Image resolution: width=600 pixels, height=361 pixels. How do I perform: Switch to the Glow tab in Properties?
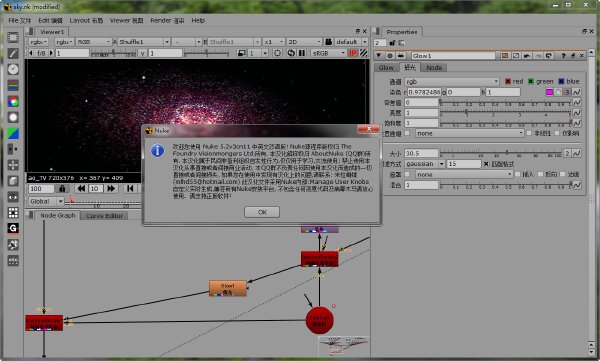[386, 67]
